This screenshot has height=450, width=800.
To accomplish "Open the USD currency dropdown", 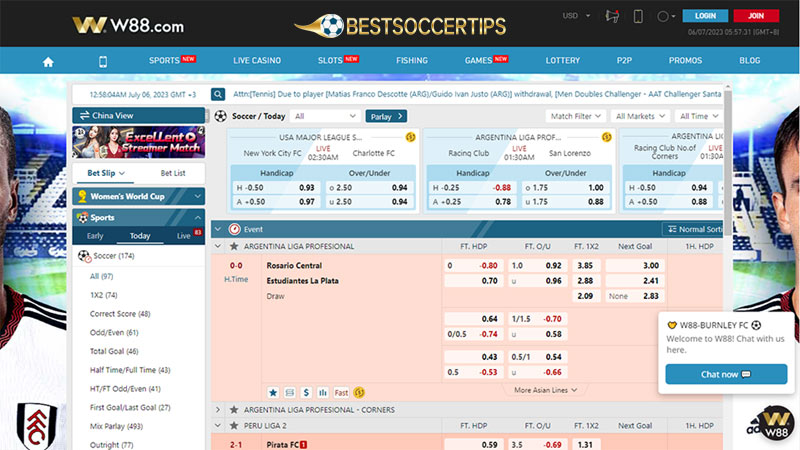I will (x=577, y=16).
